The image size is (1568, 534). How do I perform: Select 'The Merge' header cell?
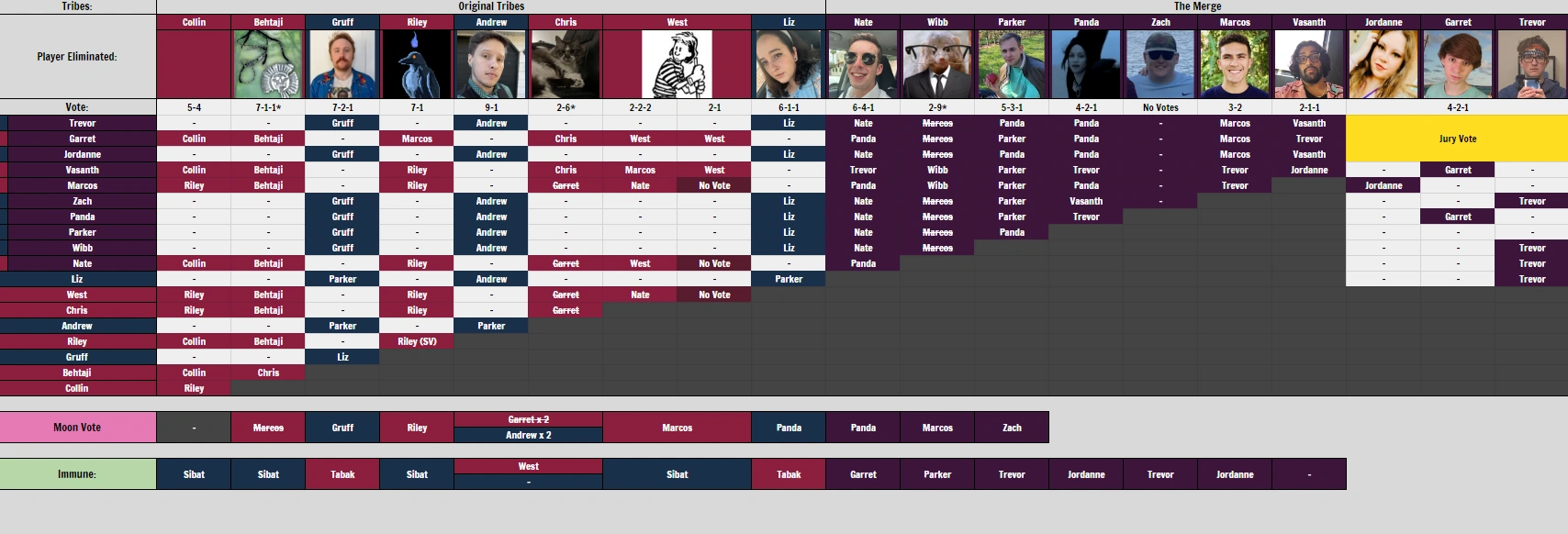[1197, 6]
